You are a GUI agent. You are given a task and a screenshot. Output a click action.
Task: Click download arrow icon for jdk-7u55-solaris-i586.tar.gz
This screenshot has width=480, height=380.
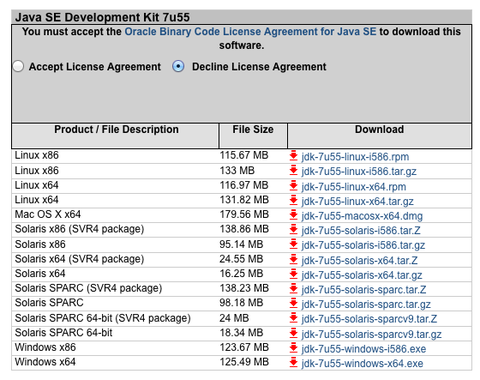coord(293,244)
